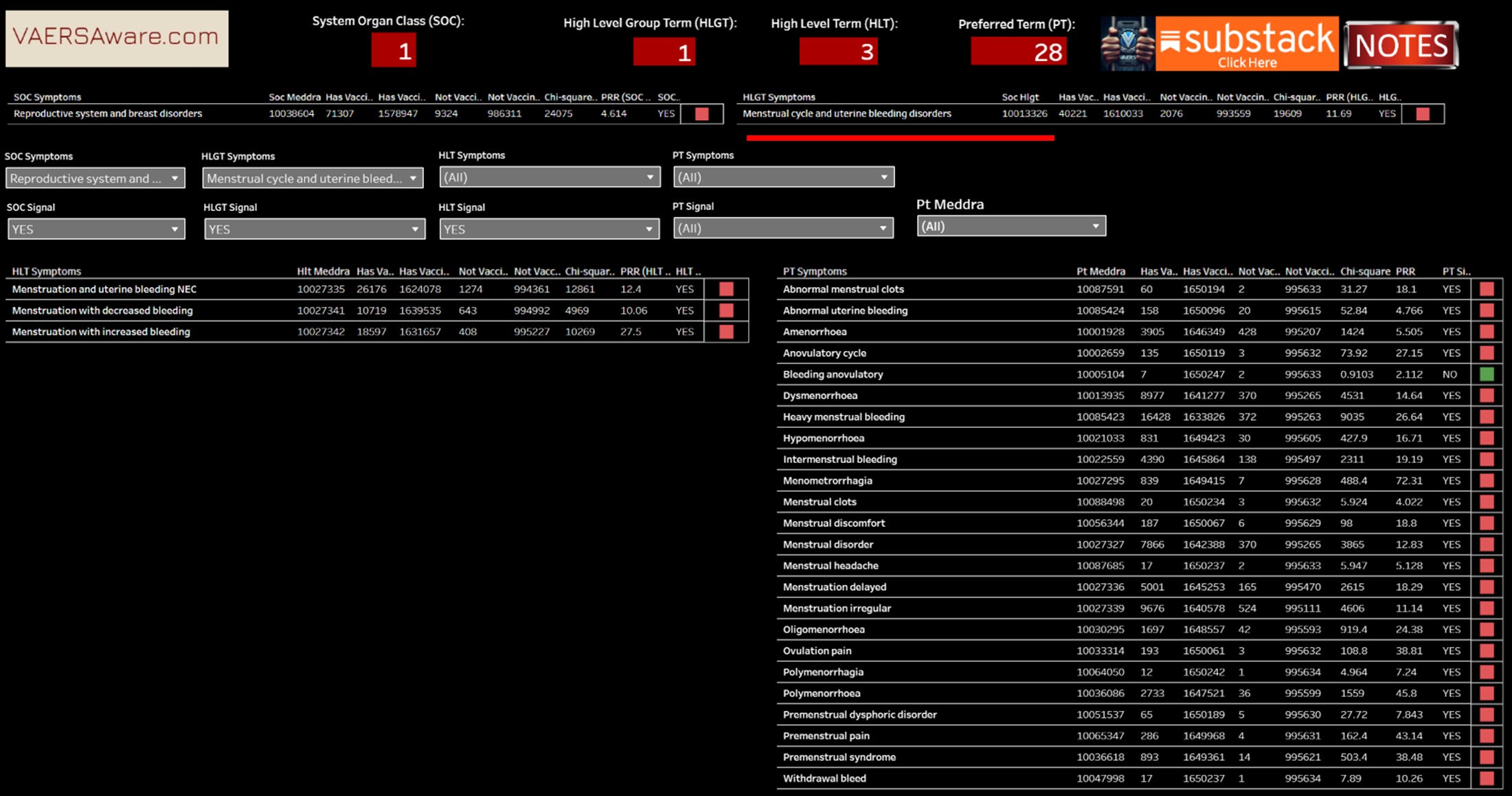Screen dimensions: 1512x796
Task: Click the NOTES button
Action: (1401, 45)
